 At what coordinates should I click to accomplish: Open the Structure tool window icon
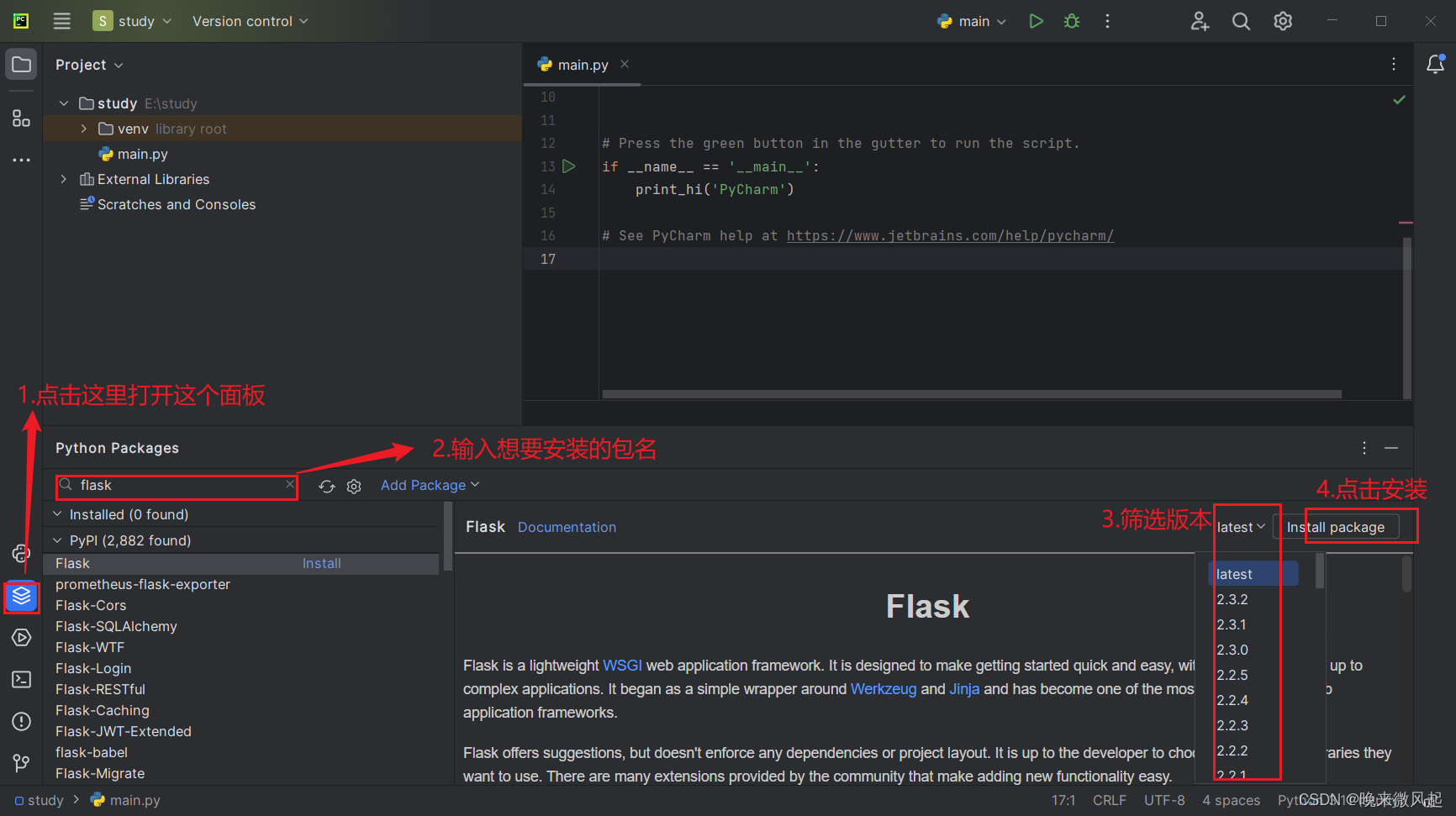[x=22, y=118]
